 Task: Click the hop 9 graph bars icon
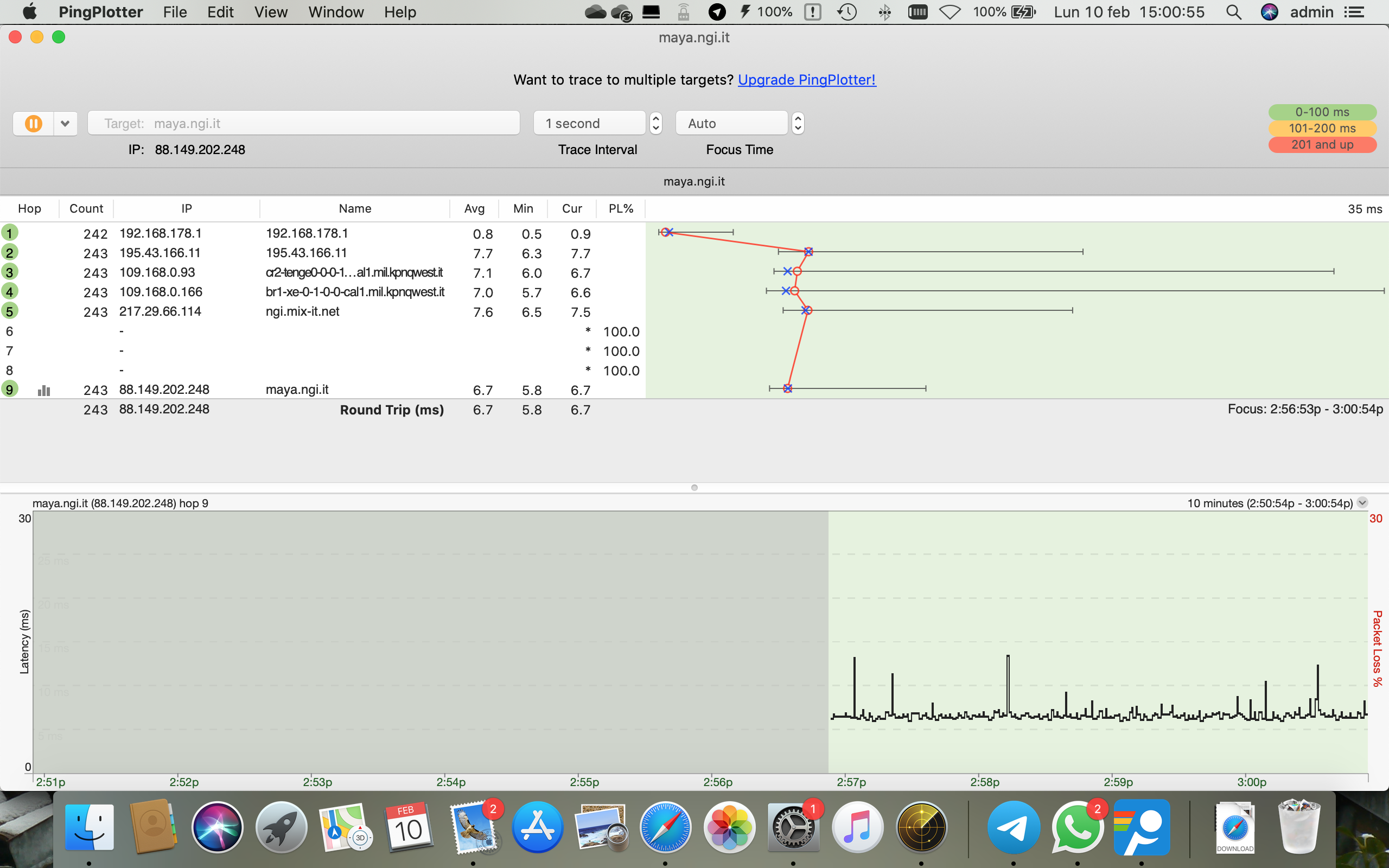[x=43, y=391]
